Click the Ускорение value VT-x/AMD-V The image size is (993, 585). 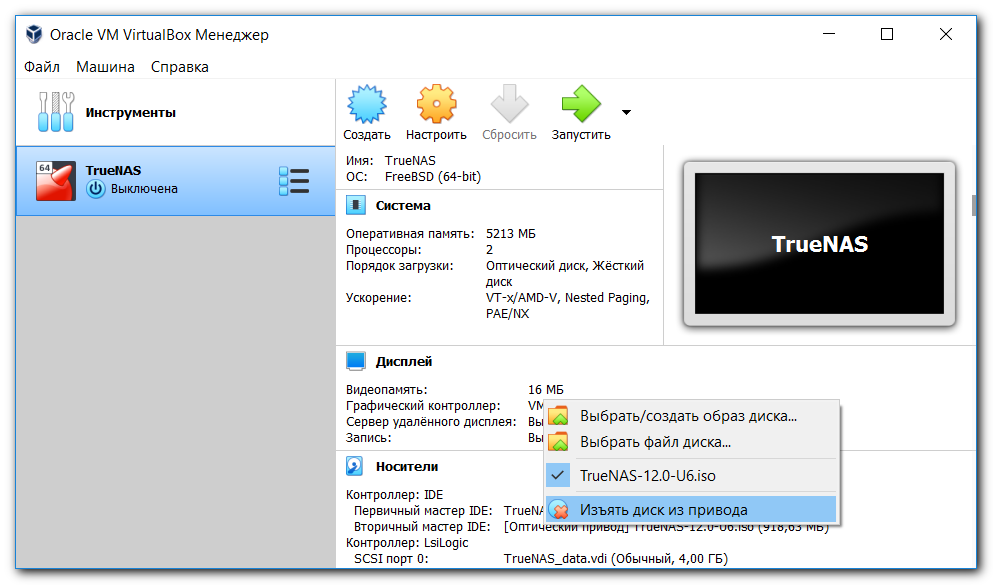(522, 298)
